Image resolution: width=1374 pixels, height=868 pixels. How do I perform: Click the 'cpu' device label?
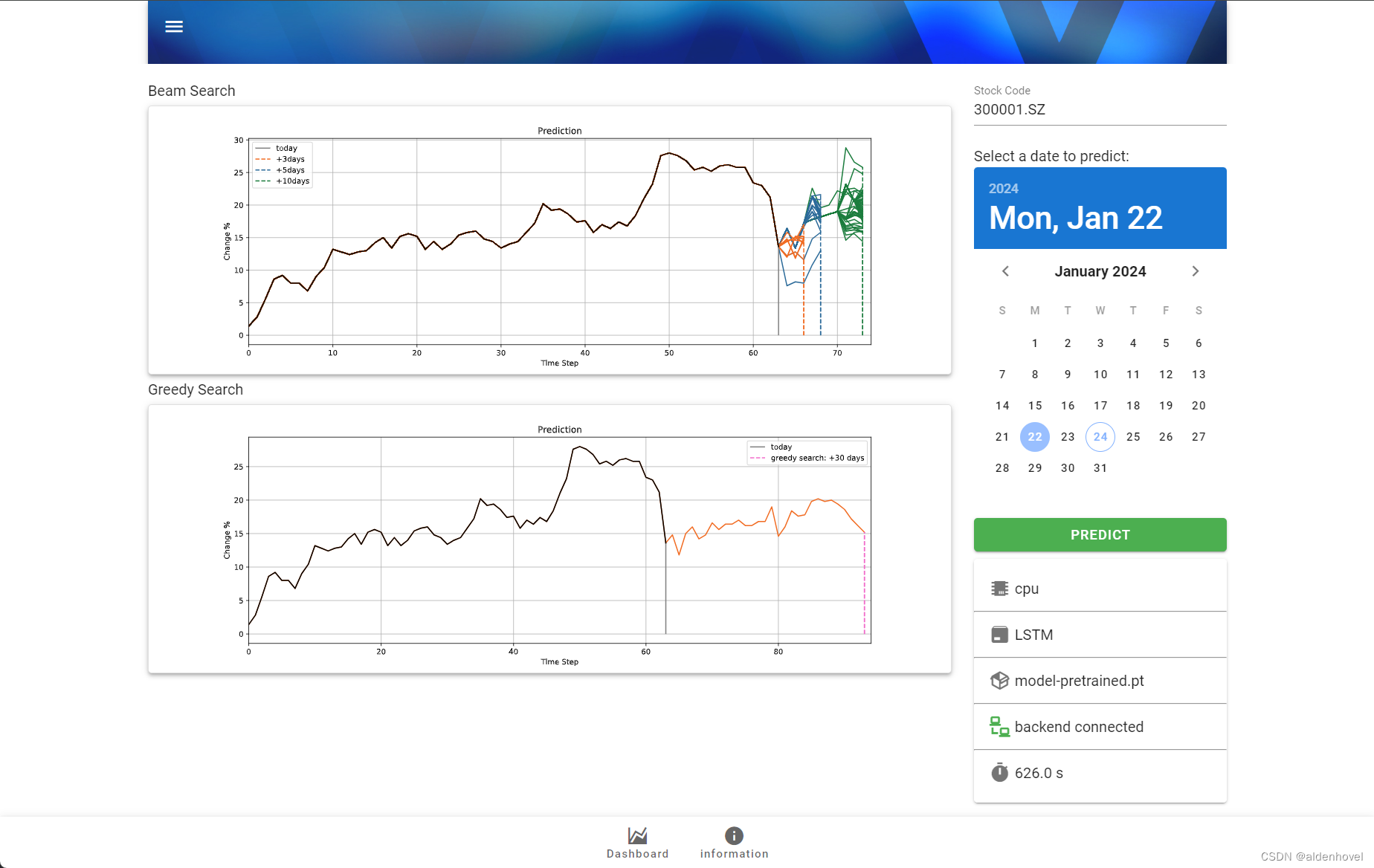pyautogui.click(x=1026, y=589)
